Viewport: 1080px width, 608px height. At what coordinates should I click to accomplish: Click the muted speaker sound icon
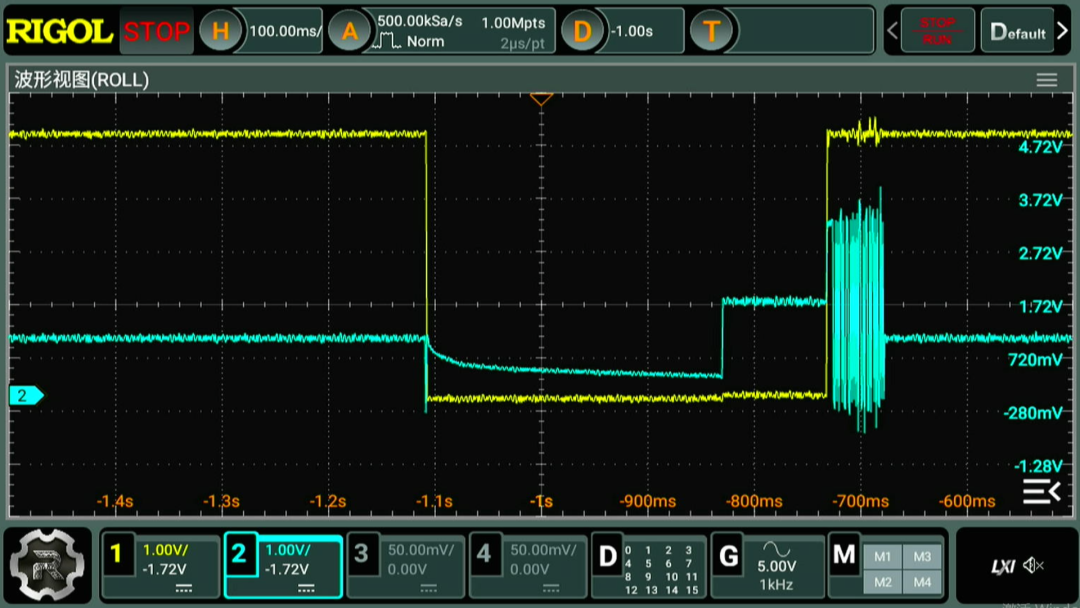(x=1033, y=566)
